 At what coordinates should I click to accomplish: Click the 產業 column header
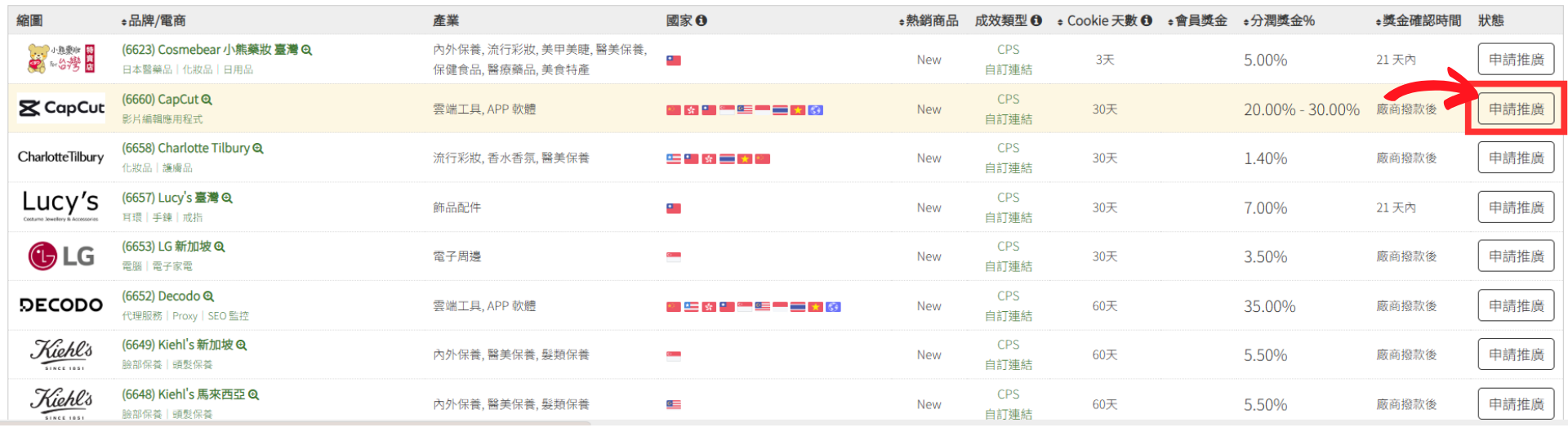pyautogui.click(x=446, y=20)
